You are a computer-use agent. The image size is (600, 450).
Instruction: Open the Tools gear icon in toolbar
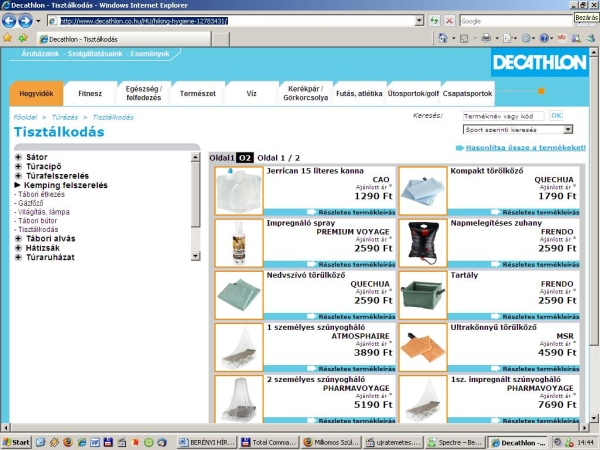pyautogui.click(x=526, y=38)
